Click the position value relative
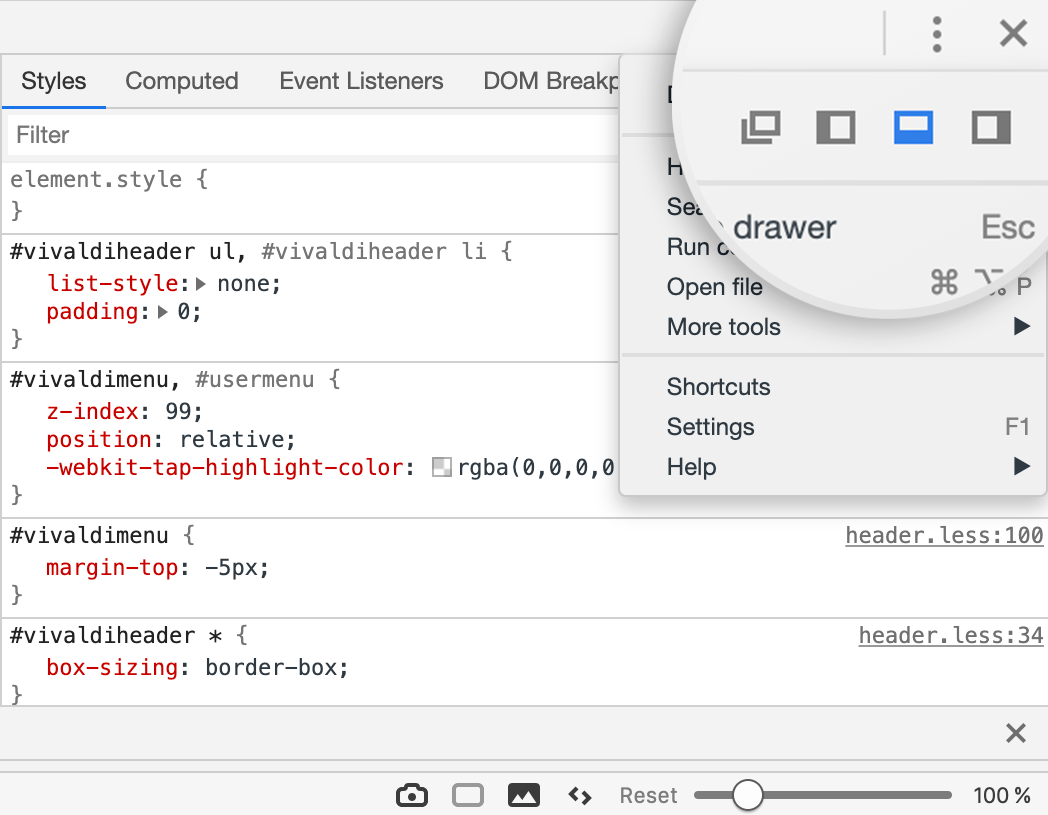 [233, 439]
